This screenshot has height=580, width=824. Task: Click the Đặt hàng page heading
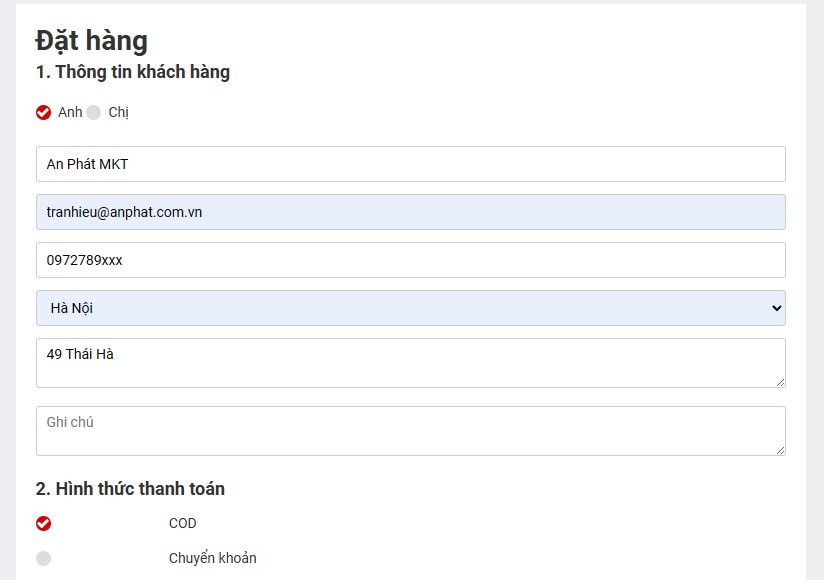click(x=91, y=41)
